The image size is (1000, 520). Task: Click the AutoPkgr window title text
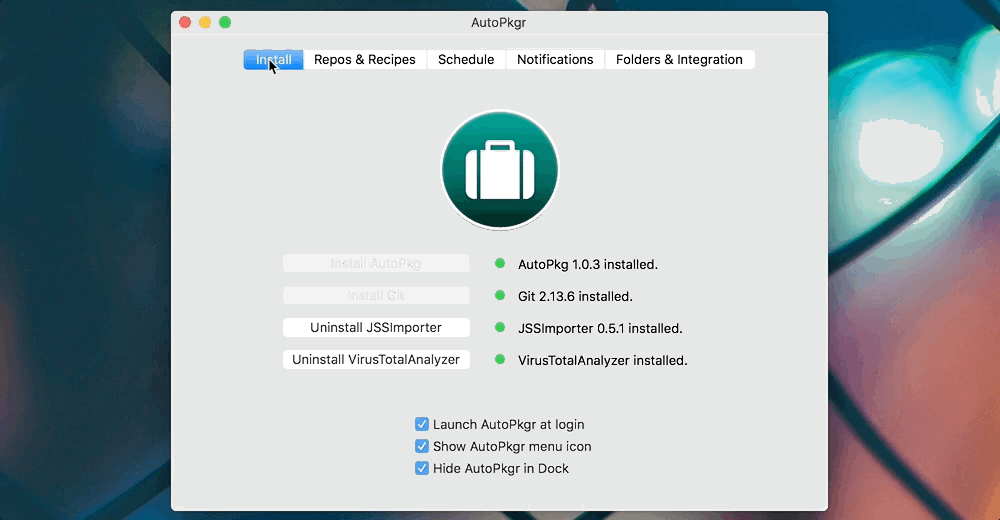point(499,22)
